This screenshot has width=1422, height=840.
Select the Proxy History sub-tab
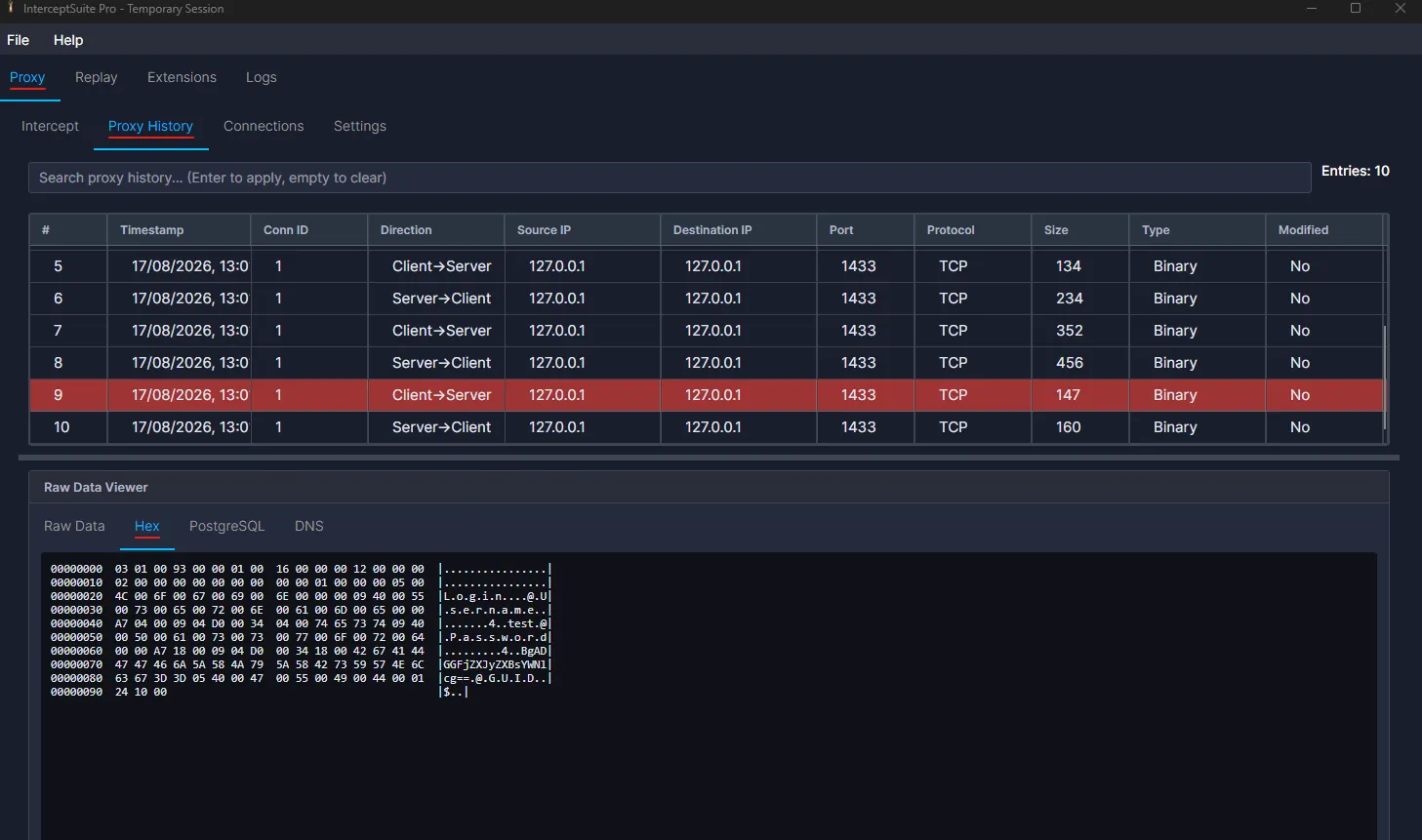point(150,126)
